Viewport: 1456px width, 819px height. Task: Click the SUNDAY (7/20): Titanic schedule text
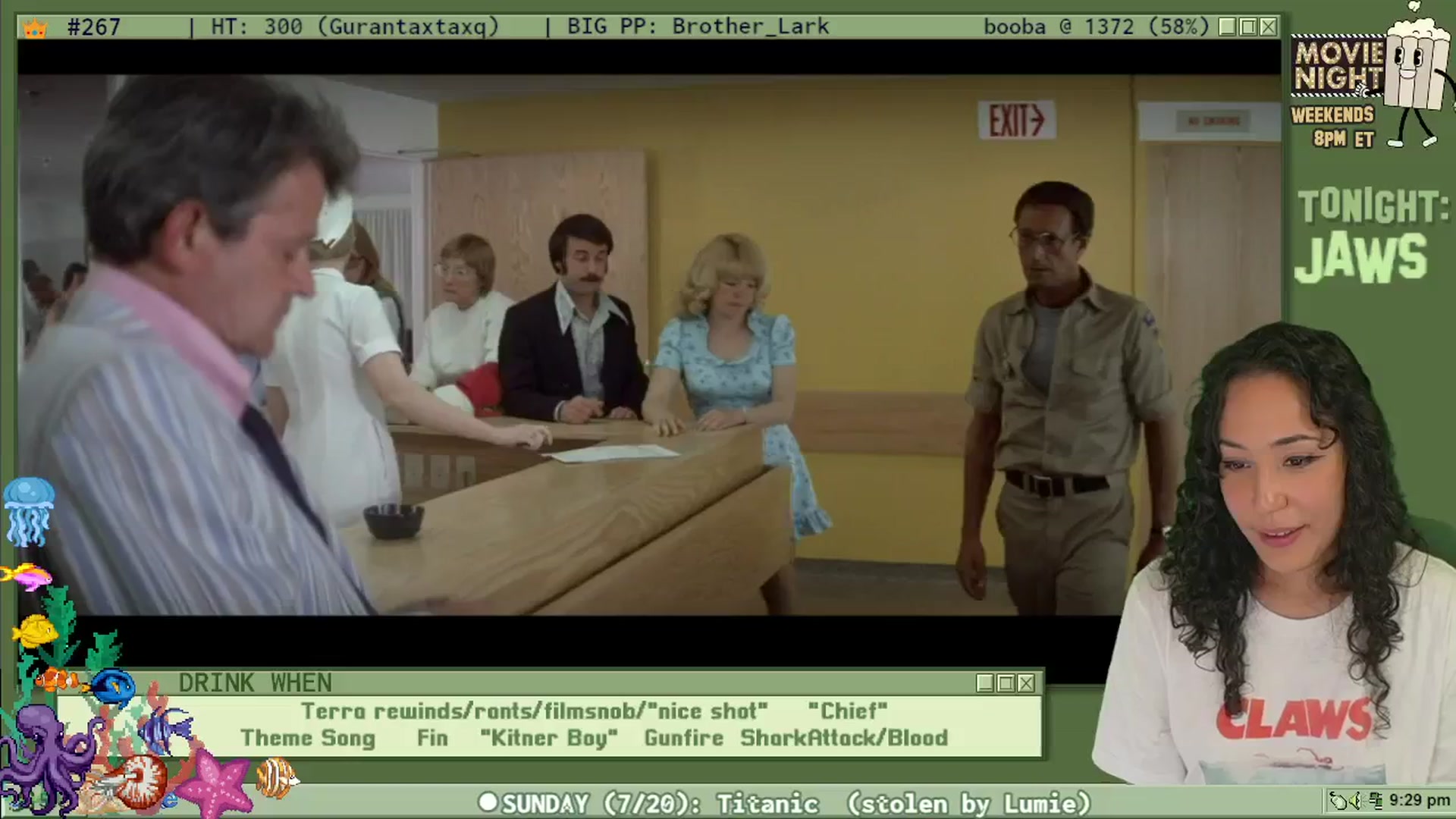(x=661, y=803)
